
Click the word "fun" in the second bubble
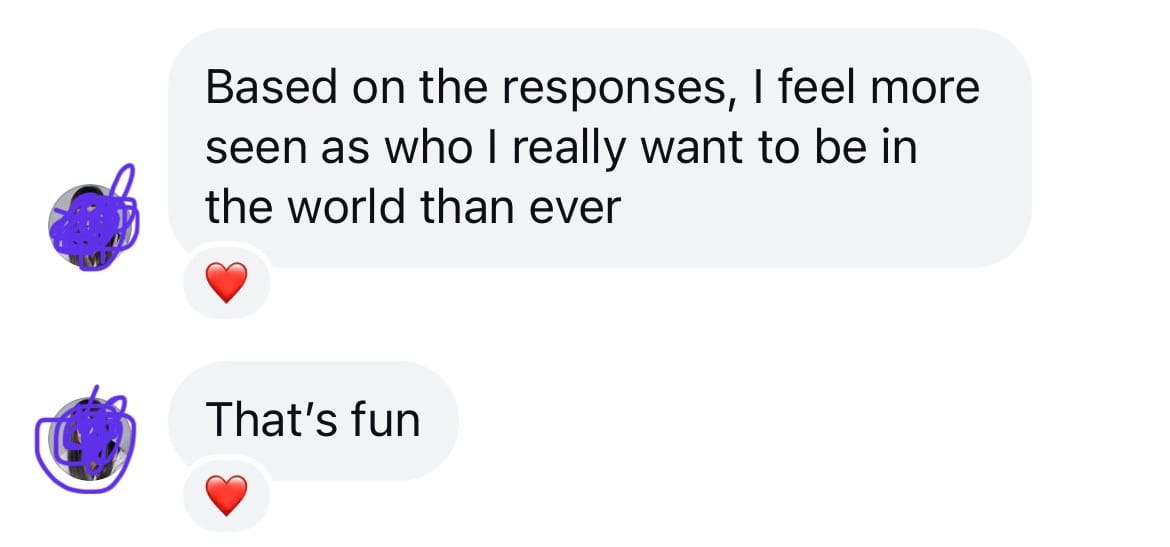(385, 420)
